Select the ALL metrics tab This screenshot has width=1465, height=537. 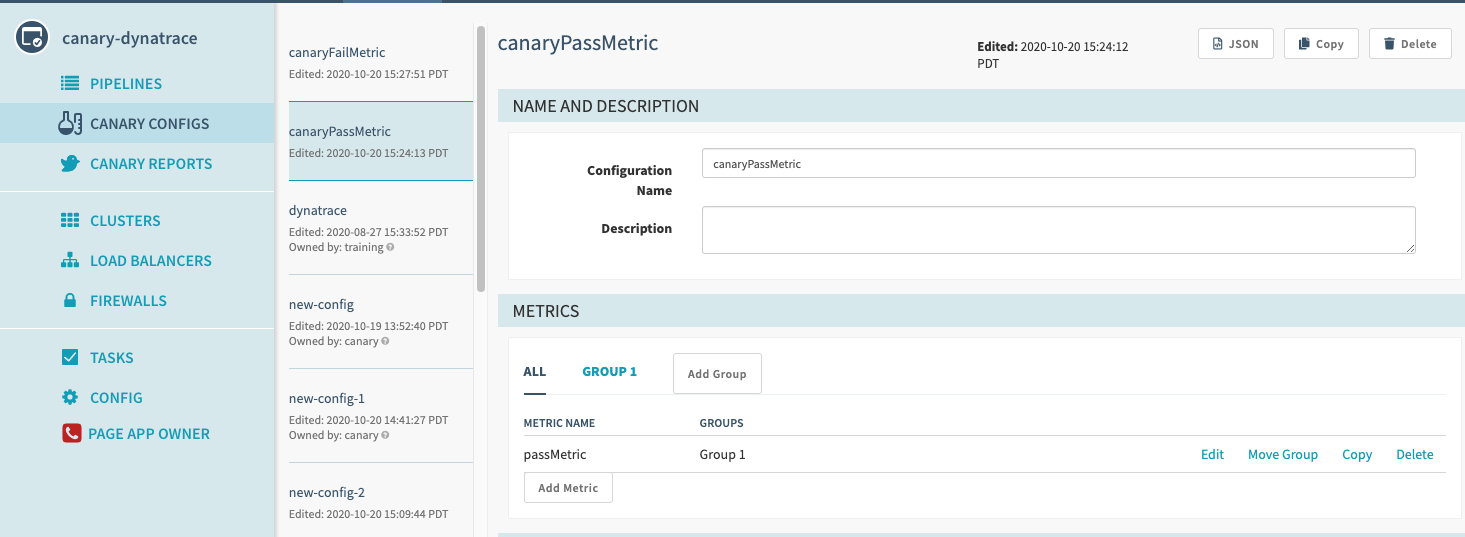(535, 372)
